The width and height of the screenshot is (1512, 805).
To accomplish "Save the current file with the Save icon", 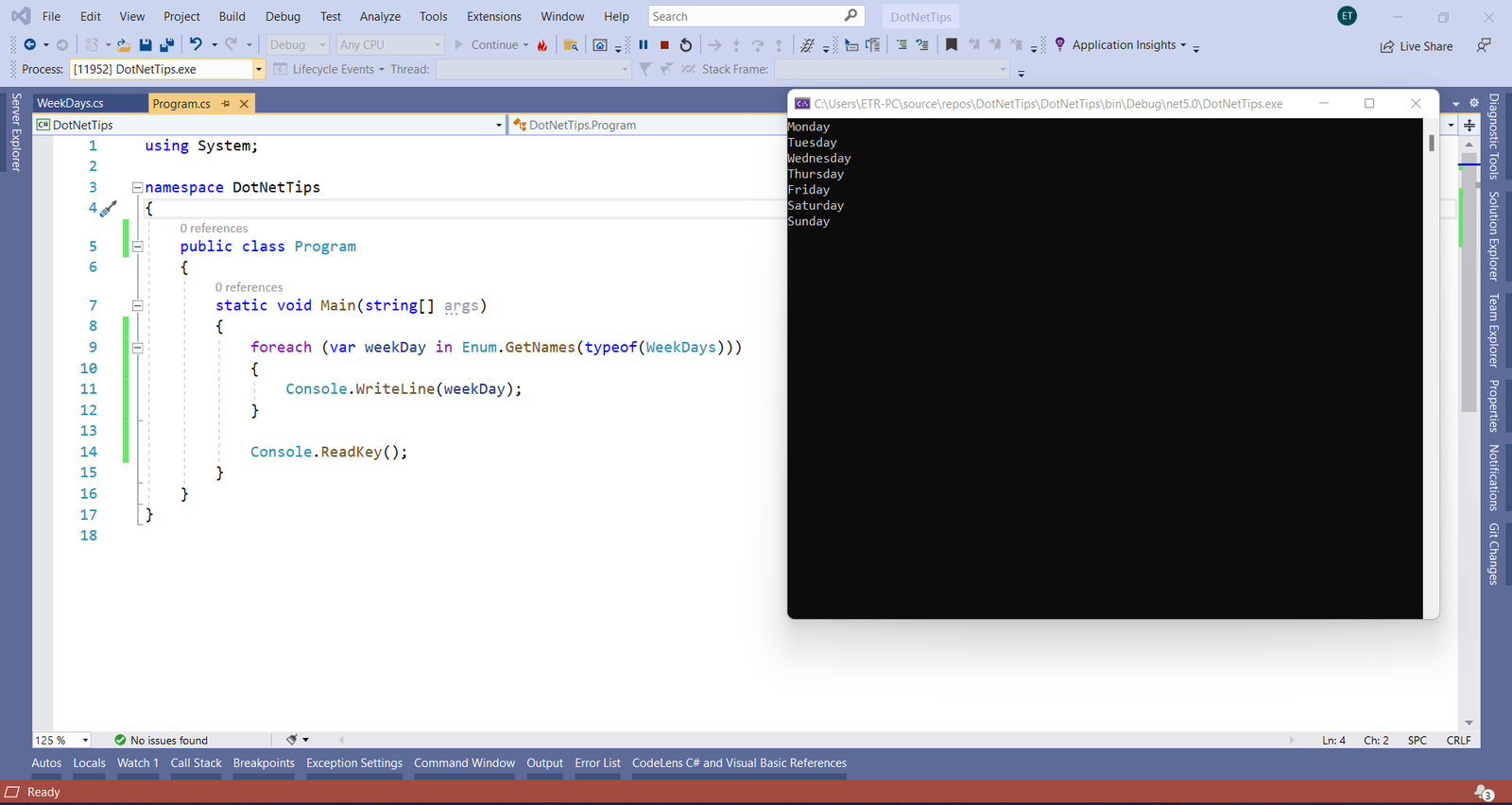I will coord(146,44).
